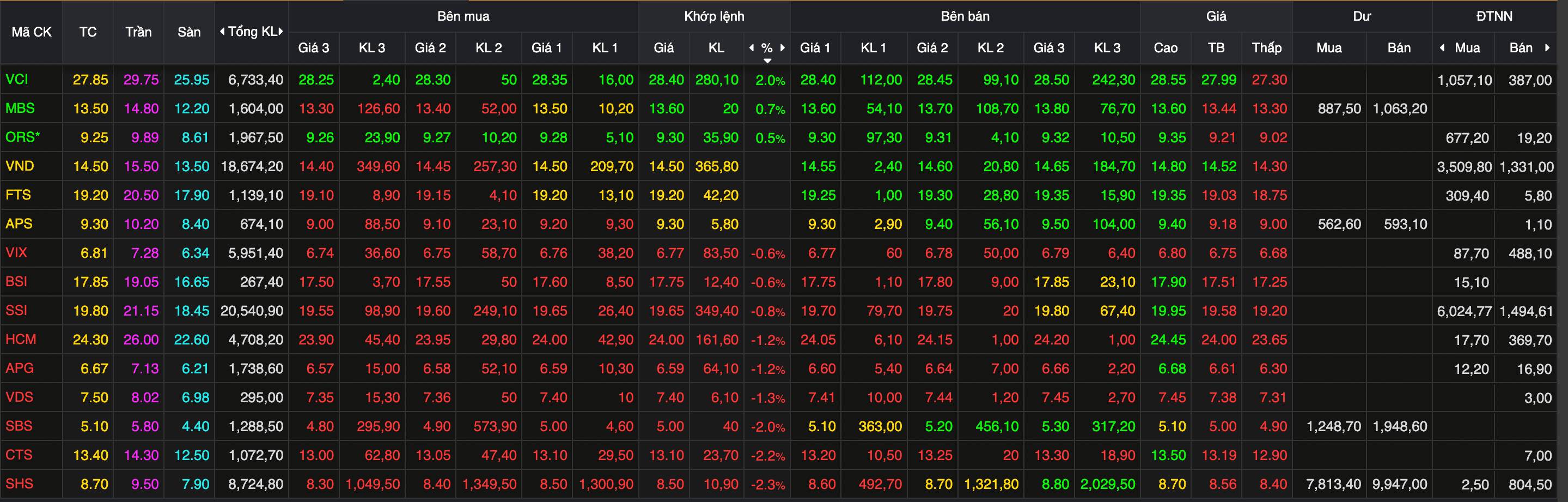Click the Dư group header
1568x502 pixels.
click(1362, 16)
